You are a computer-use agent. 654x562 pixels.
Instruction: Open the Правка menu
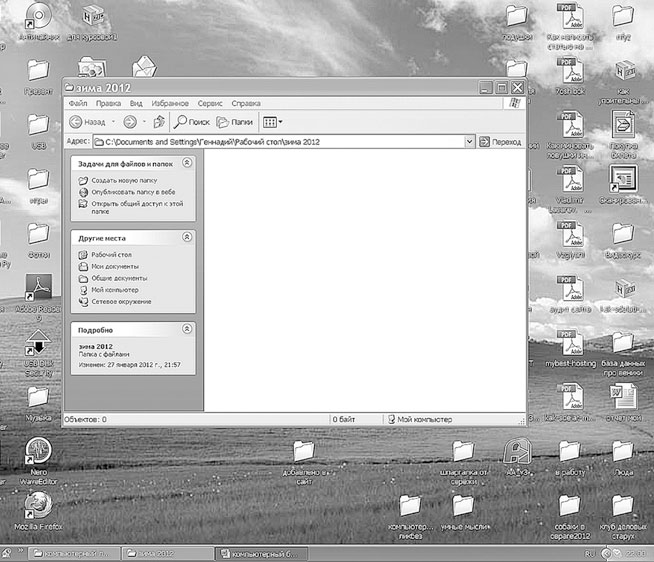[108, 103]
